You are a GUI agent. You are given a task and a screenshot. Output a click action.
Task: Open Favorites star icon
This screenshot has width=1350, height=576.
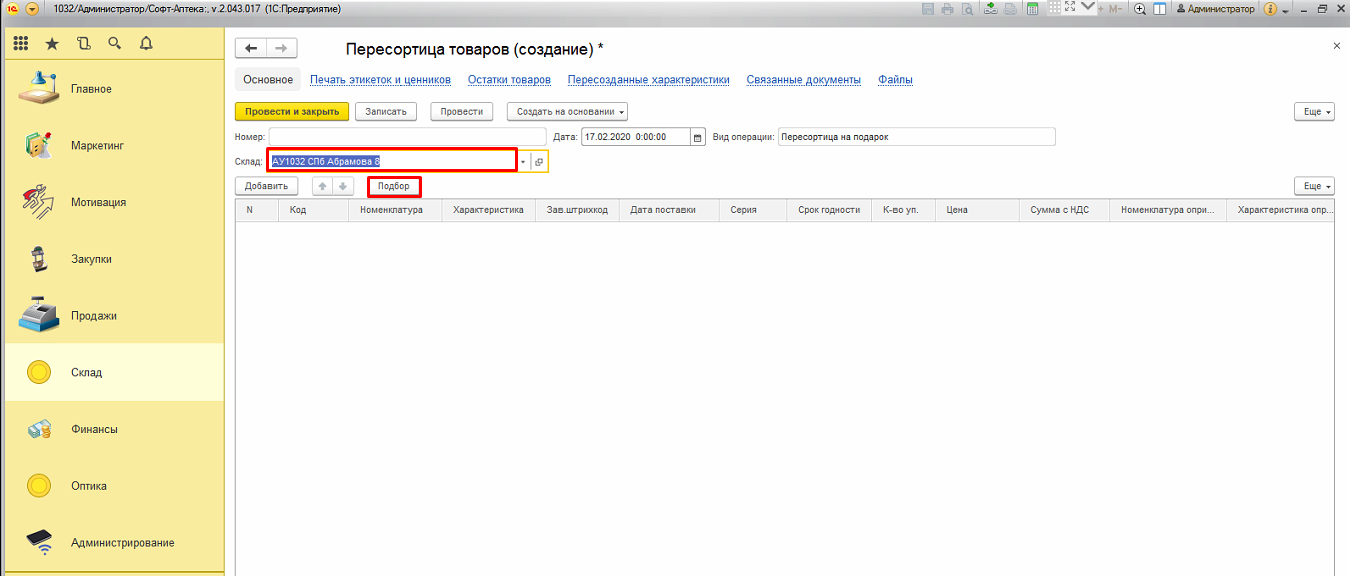pos(52,43)
